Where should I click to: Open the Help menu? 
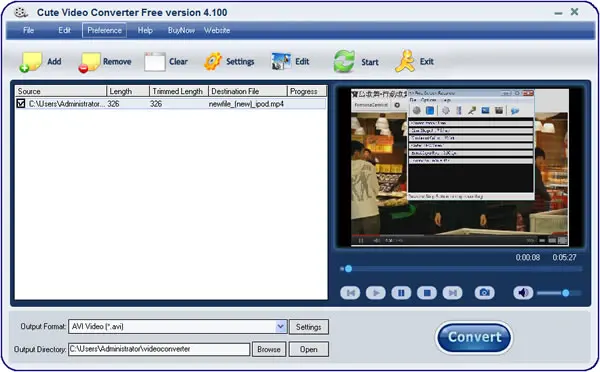[x=145, y=30]
